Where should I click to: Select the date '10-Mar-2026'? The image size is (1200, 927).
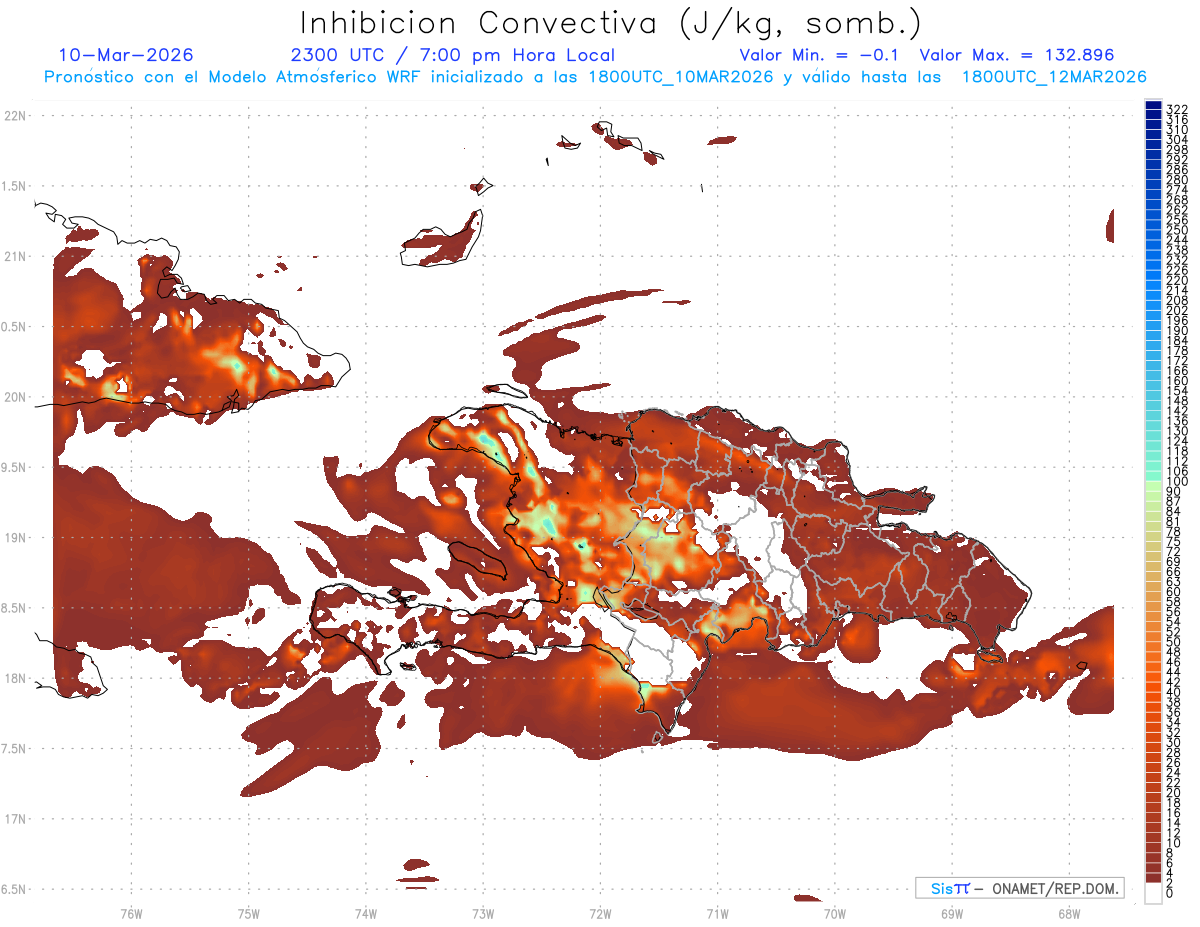pyautogui.click(x=126, y=55)
